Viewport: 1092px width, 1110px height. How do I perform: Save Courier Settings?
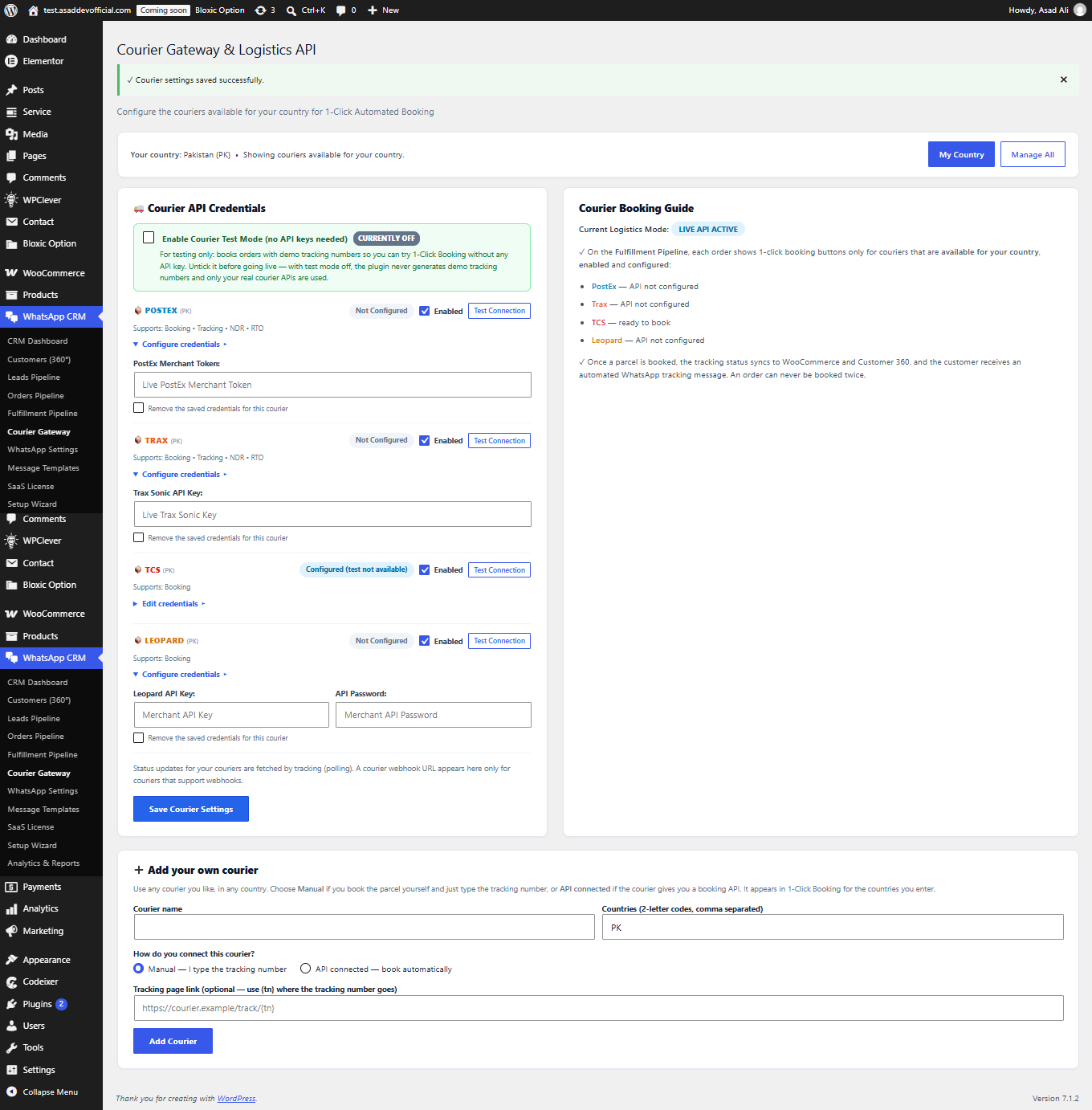pyautogui.click(x=191, y=809)
